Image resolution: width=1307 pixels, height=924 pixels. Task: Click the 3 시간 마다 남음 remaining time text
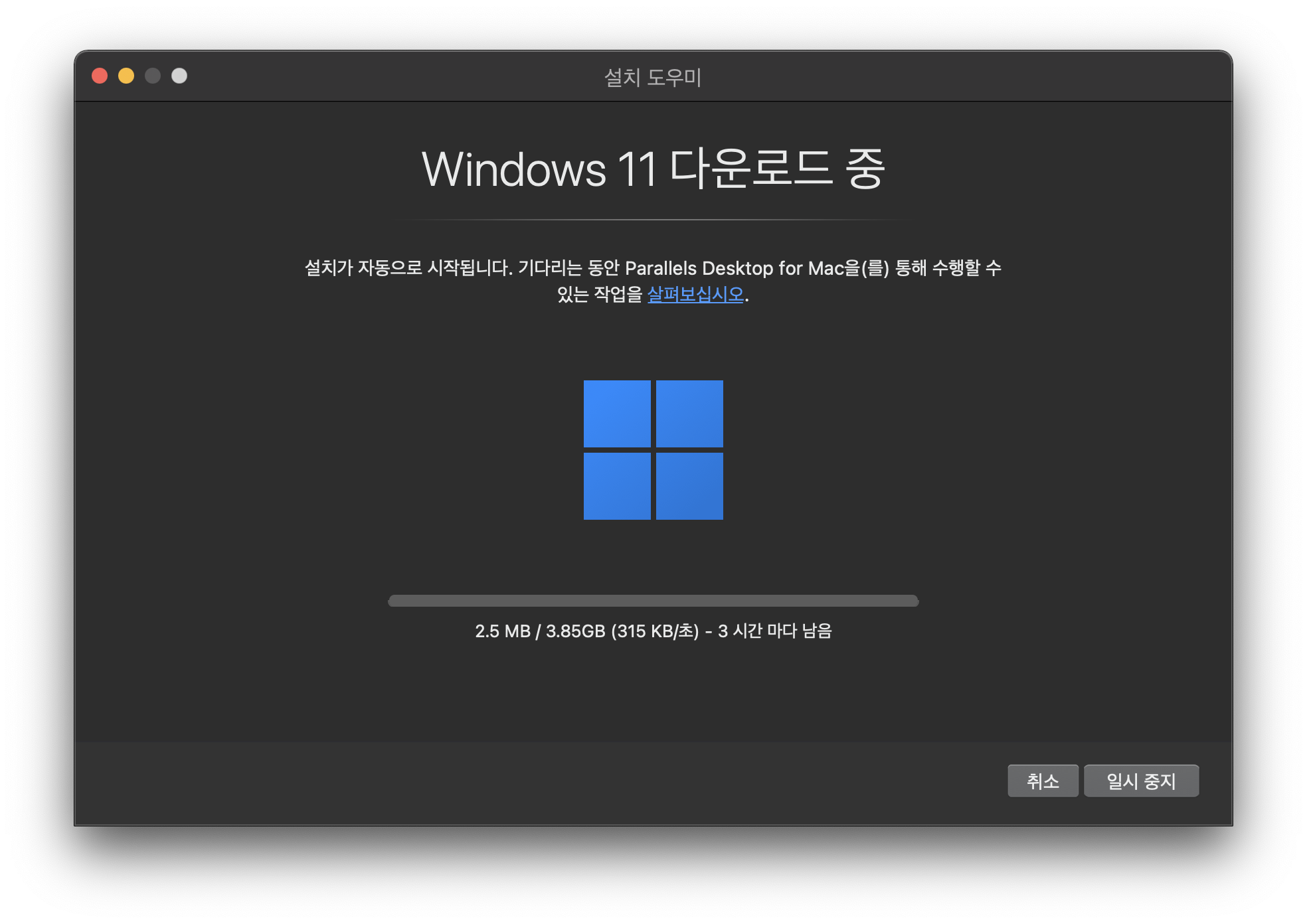click(774, 631)
